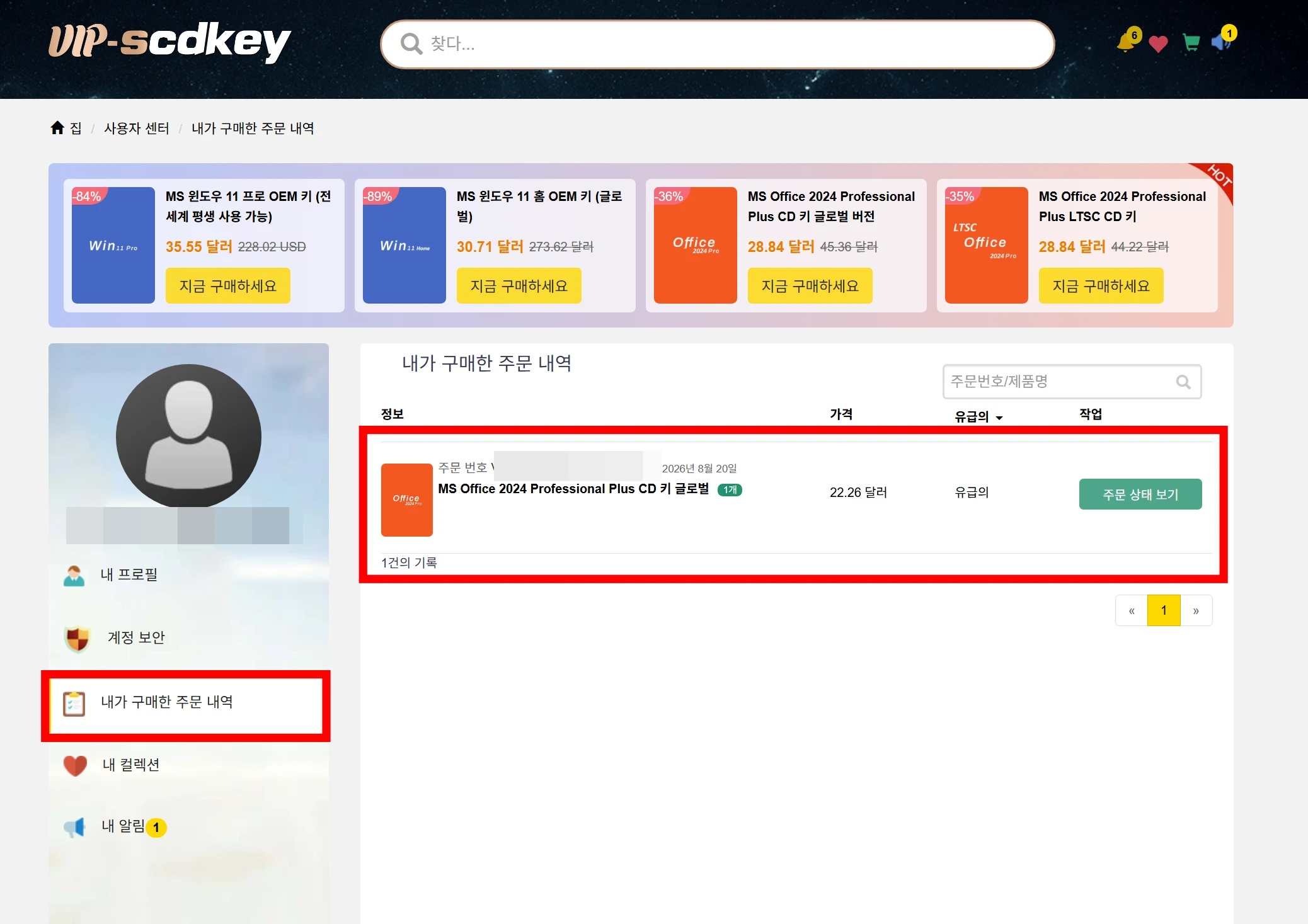1308x924 pixels.
Task: Click the 내 프로필 person icon
Action: (74, 575)
